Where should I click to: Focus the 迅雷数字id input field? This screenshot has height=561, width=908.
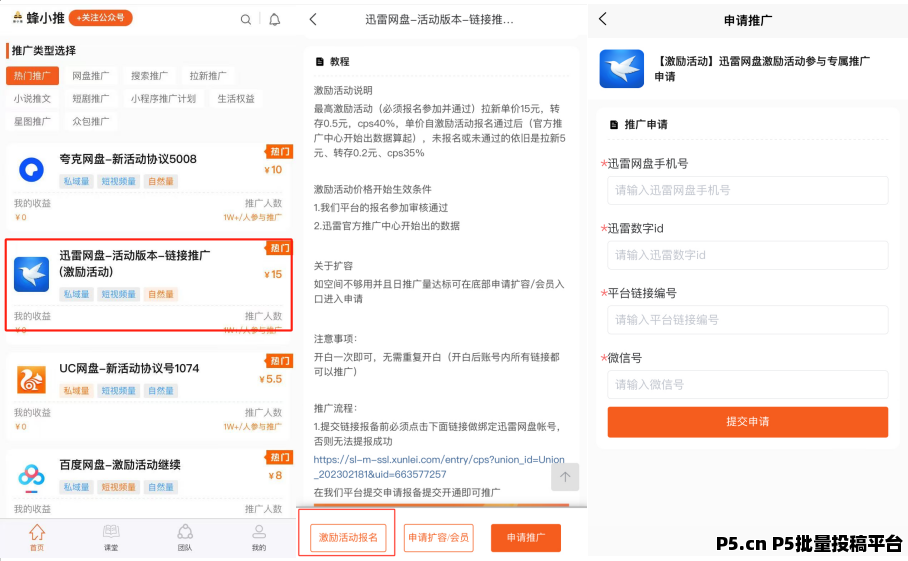click(748, 255)
